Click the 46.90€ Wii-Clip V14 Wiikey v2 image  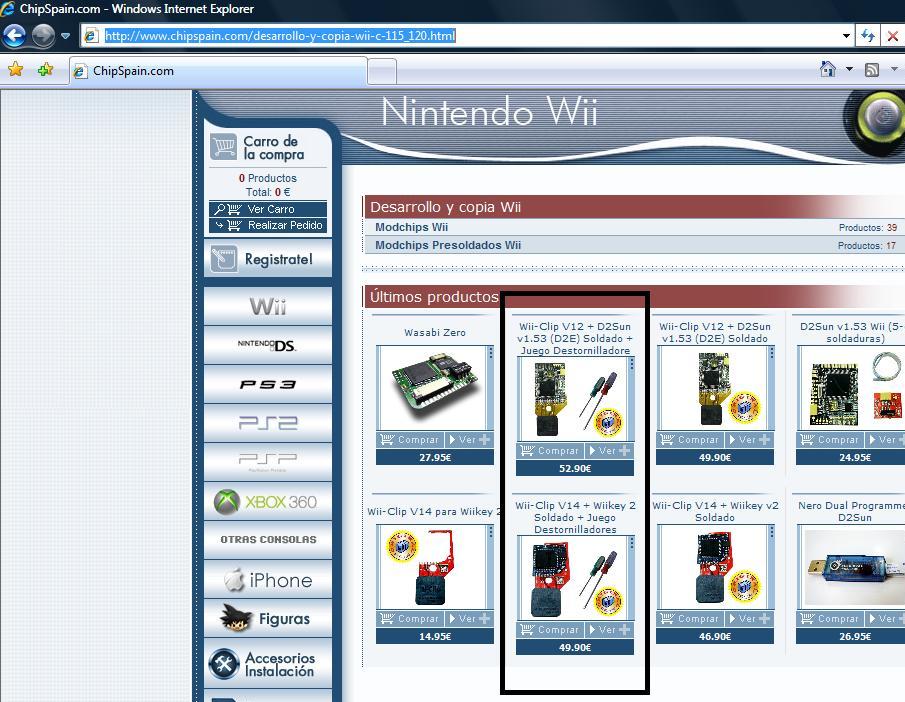click(715, 567)
